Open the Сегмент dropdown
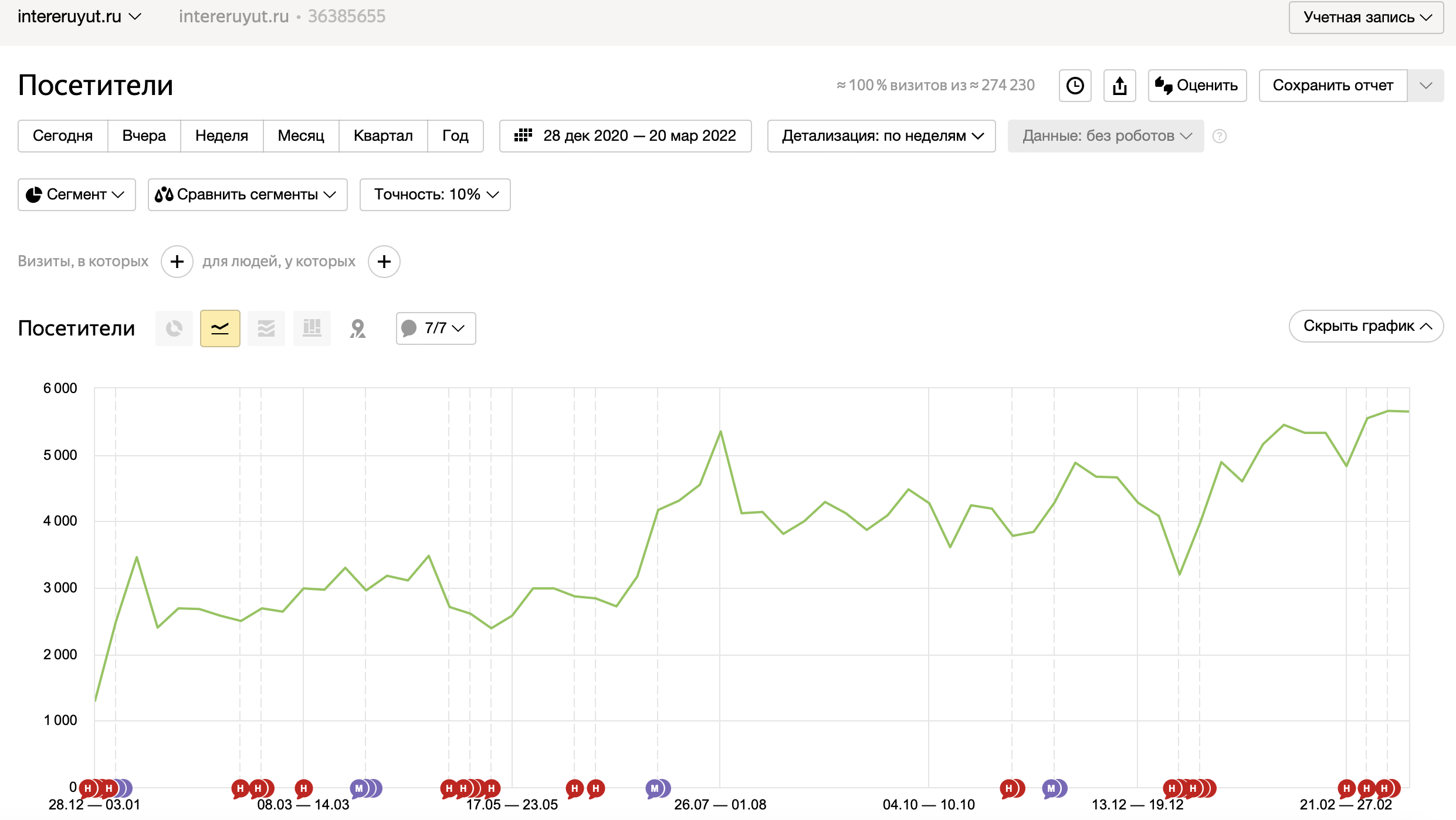Viewport: 1456px width, 820px height. [x=77, y=195]
